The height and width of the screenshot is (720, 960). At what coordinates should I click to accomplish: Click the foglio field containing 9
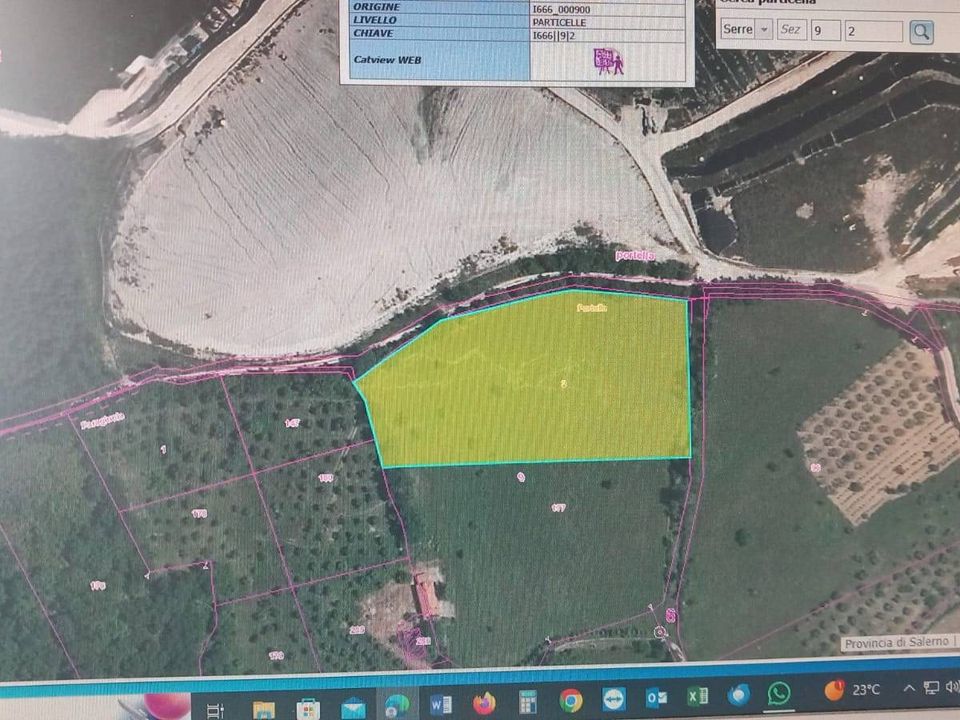click(826, 31)
